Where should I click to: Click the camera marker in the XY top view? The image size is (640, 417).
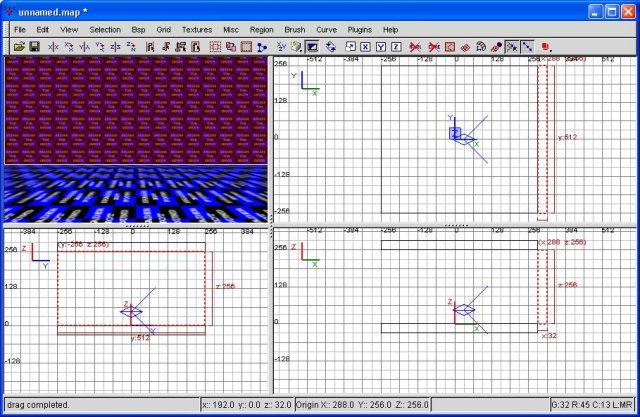click(463, 139)
